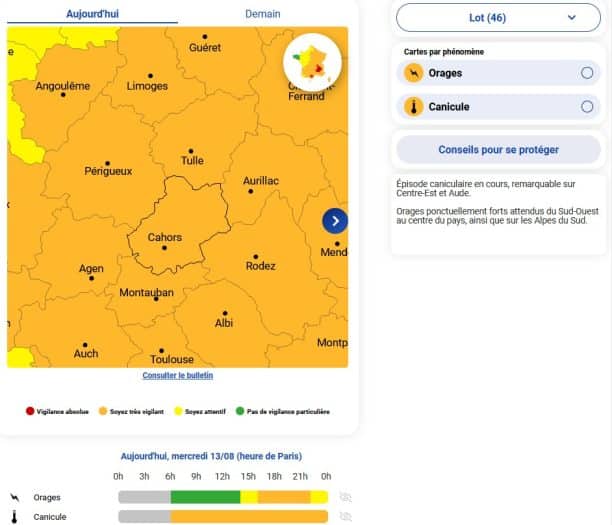The width and height of the screenshot is (612, 525).
Task: Click the Périgueux city label
Action: (x=108, y=171)
